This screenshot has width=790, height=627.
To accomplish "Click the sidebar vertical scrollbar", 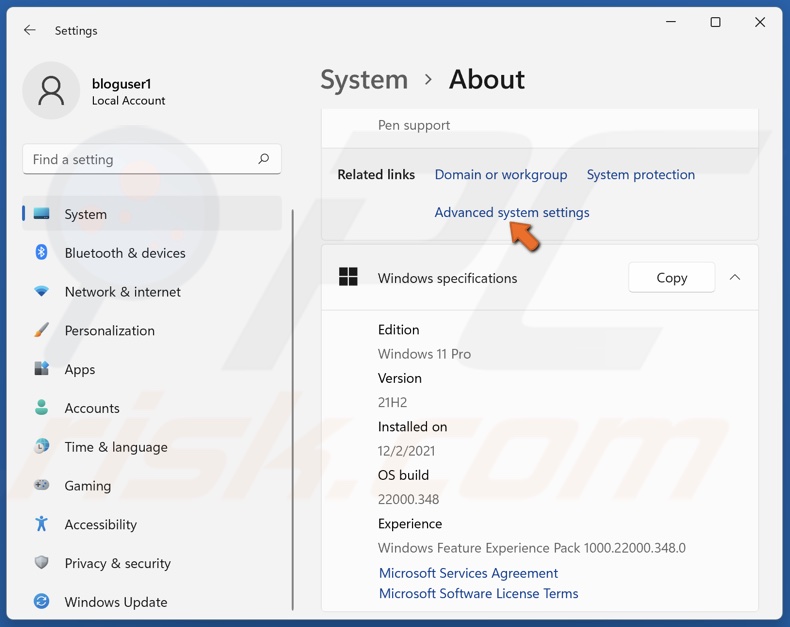I will tap(292, 409).
